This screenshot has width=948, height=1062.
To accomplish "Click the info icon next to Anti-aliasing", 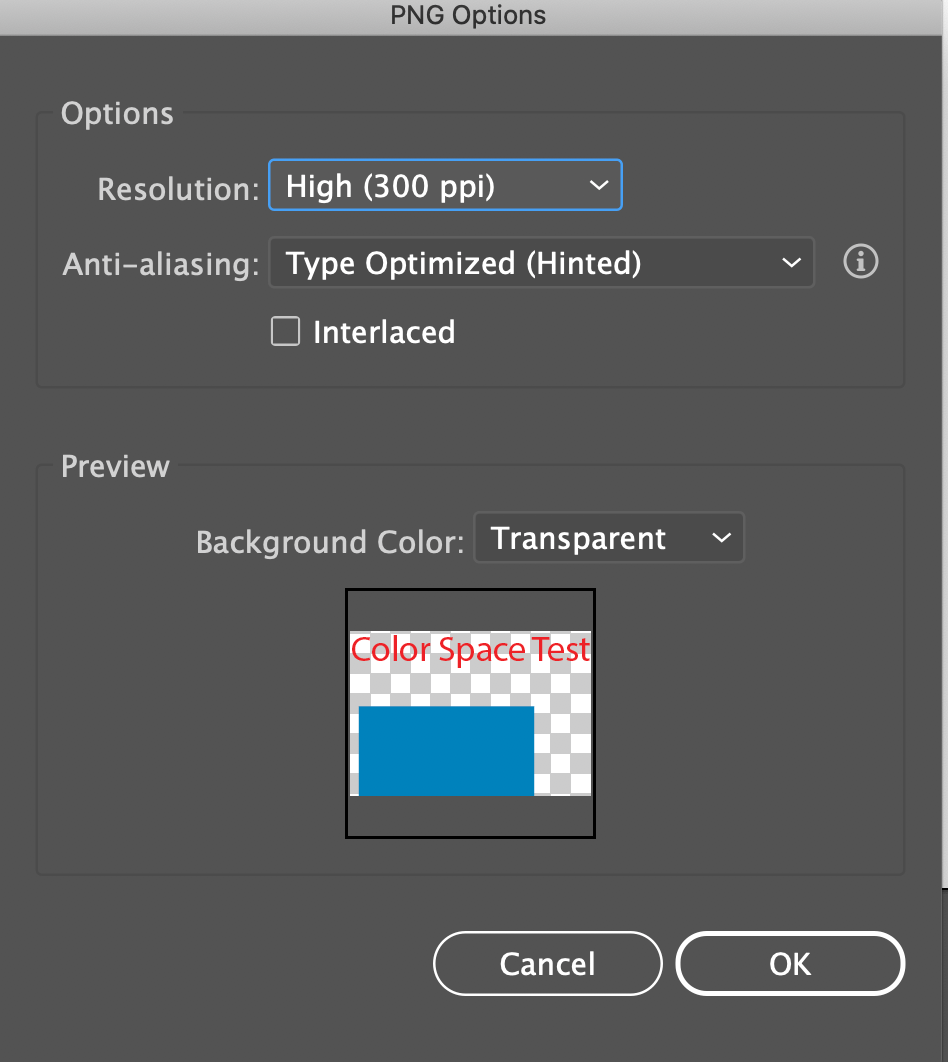I will [860, 262].
